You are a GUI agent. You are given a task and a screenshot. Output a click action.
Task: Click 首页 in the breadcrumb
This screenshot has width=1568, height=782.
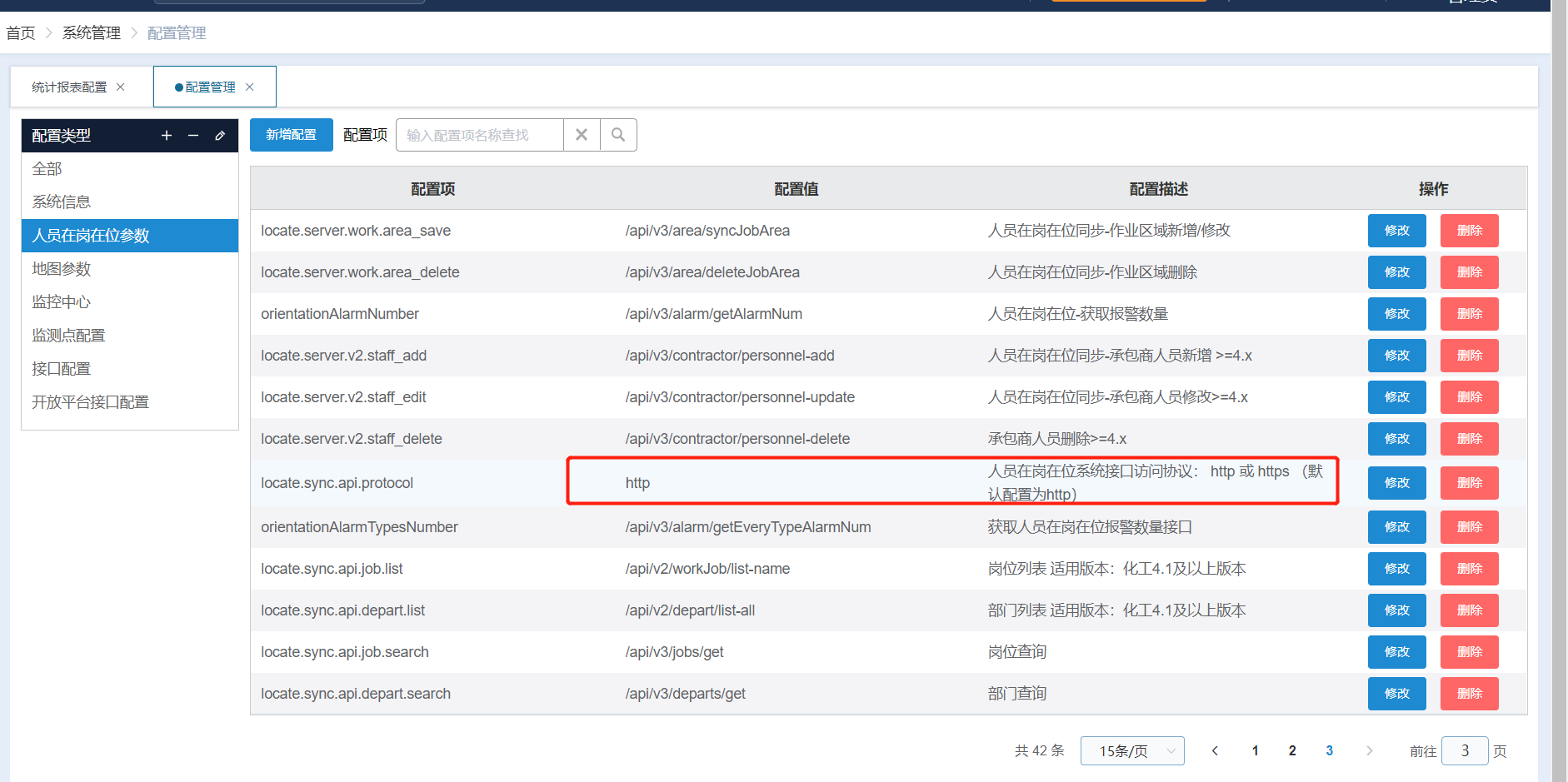[x=21, y=33]
